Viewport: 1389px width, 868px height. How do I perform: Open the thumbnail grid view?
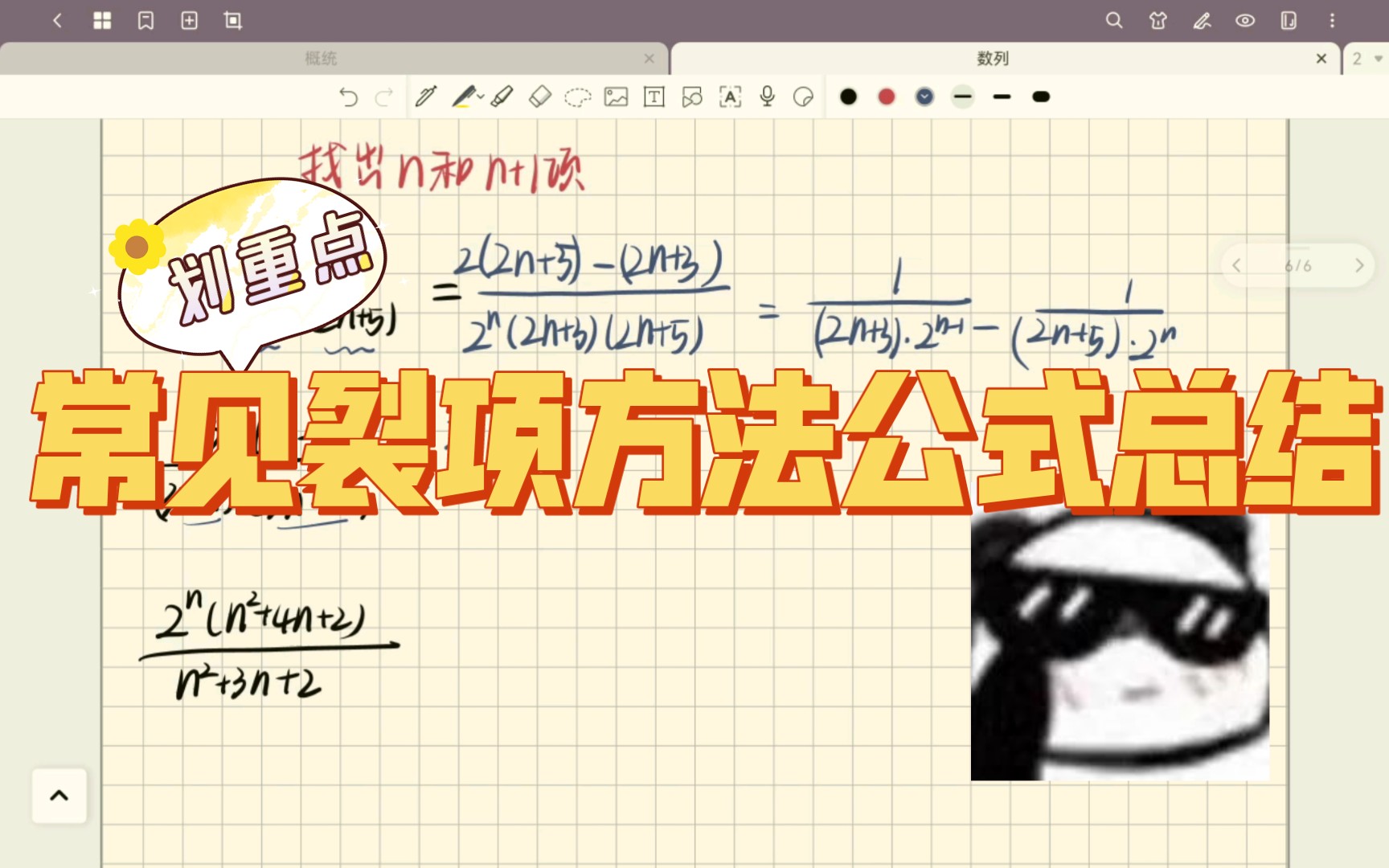pos(102,21)
